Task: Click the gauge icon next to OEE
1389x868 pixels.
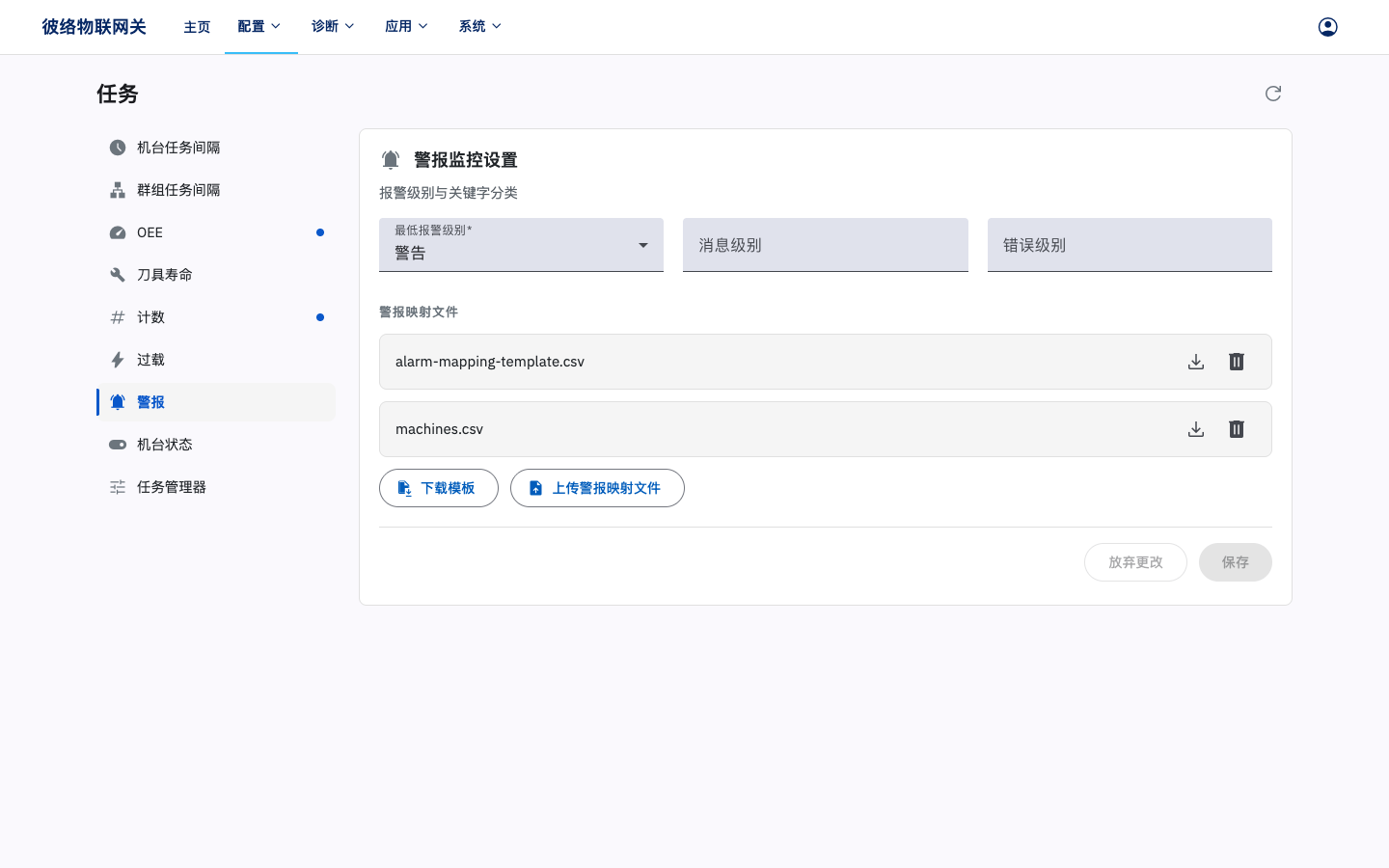Action: pos(118,232)
